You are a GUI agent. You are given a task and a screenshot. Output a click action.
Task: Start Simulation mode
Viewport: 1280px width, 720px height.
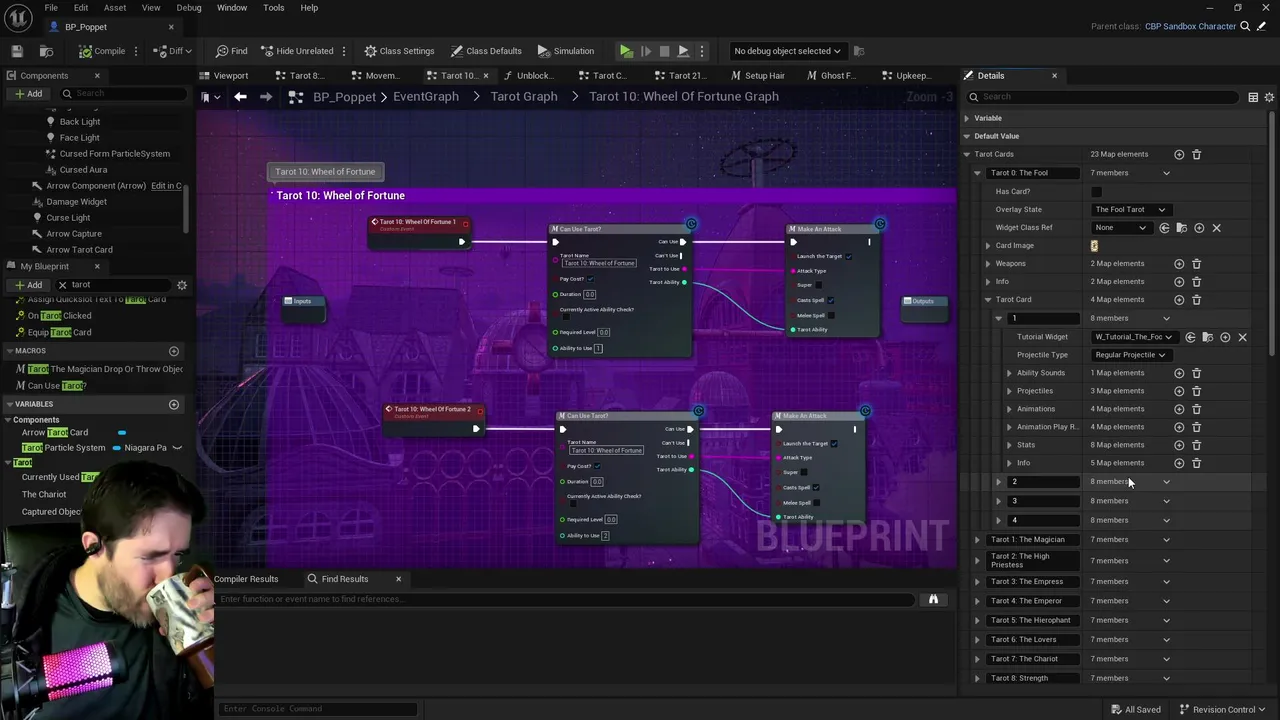tap(566, 51)
